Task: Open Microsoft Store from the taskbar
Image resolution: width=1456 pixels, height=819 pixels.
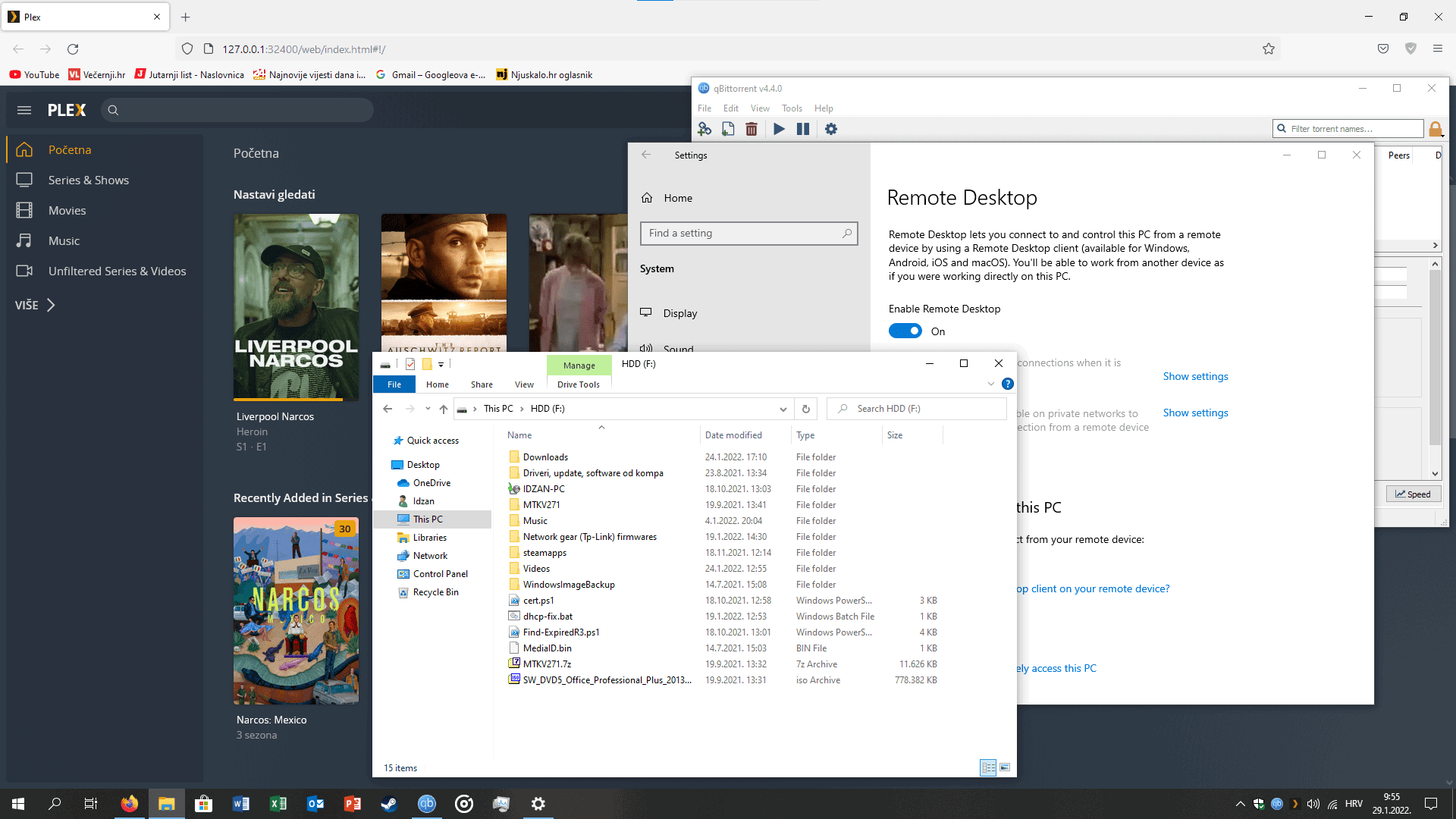Action: [203, 804]
